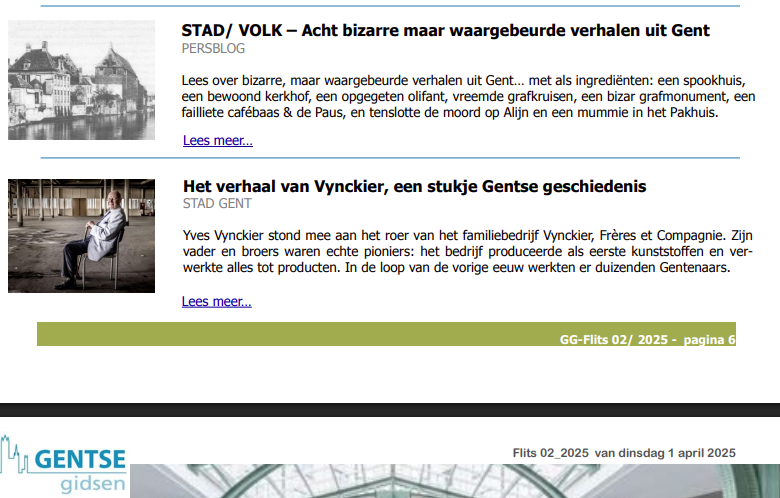Click the 'PERSBLOG' source label
780x498 pixels.
click(213, 48)
